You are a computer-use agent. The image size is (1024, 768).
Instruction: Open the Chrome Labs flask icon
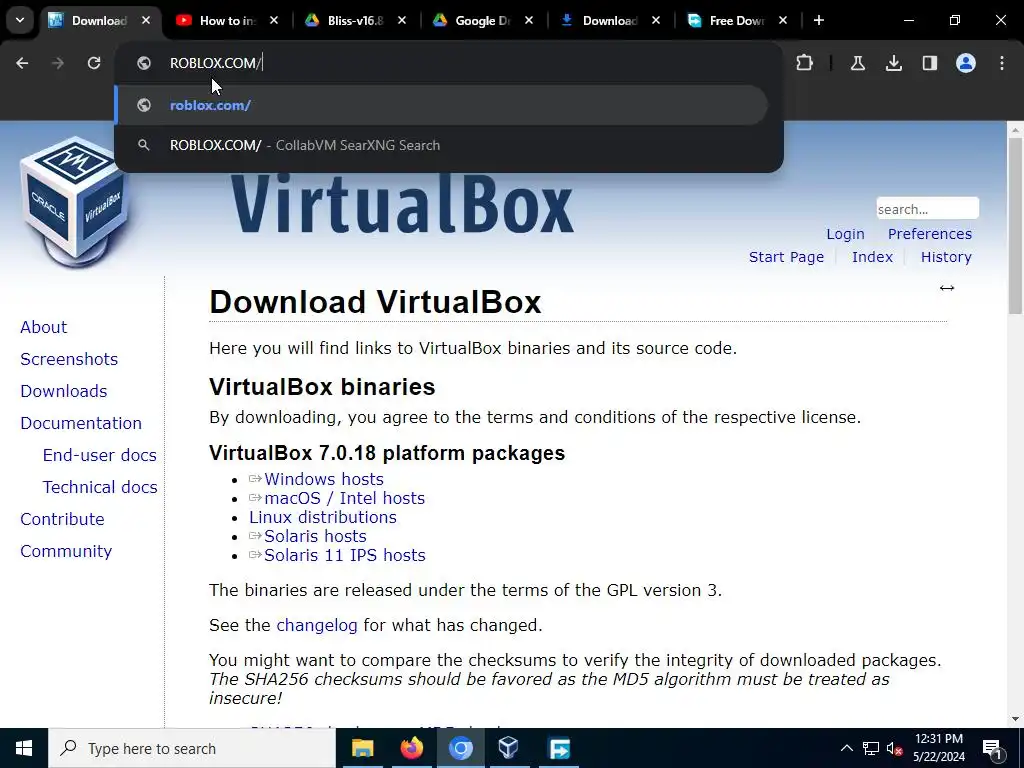[x=857, y=63]
